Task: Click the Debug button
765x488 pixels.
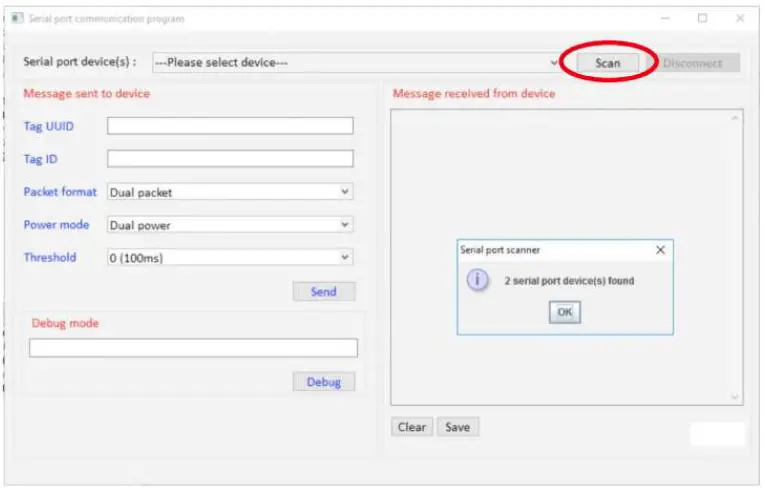Action: [324, 382]
